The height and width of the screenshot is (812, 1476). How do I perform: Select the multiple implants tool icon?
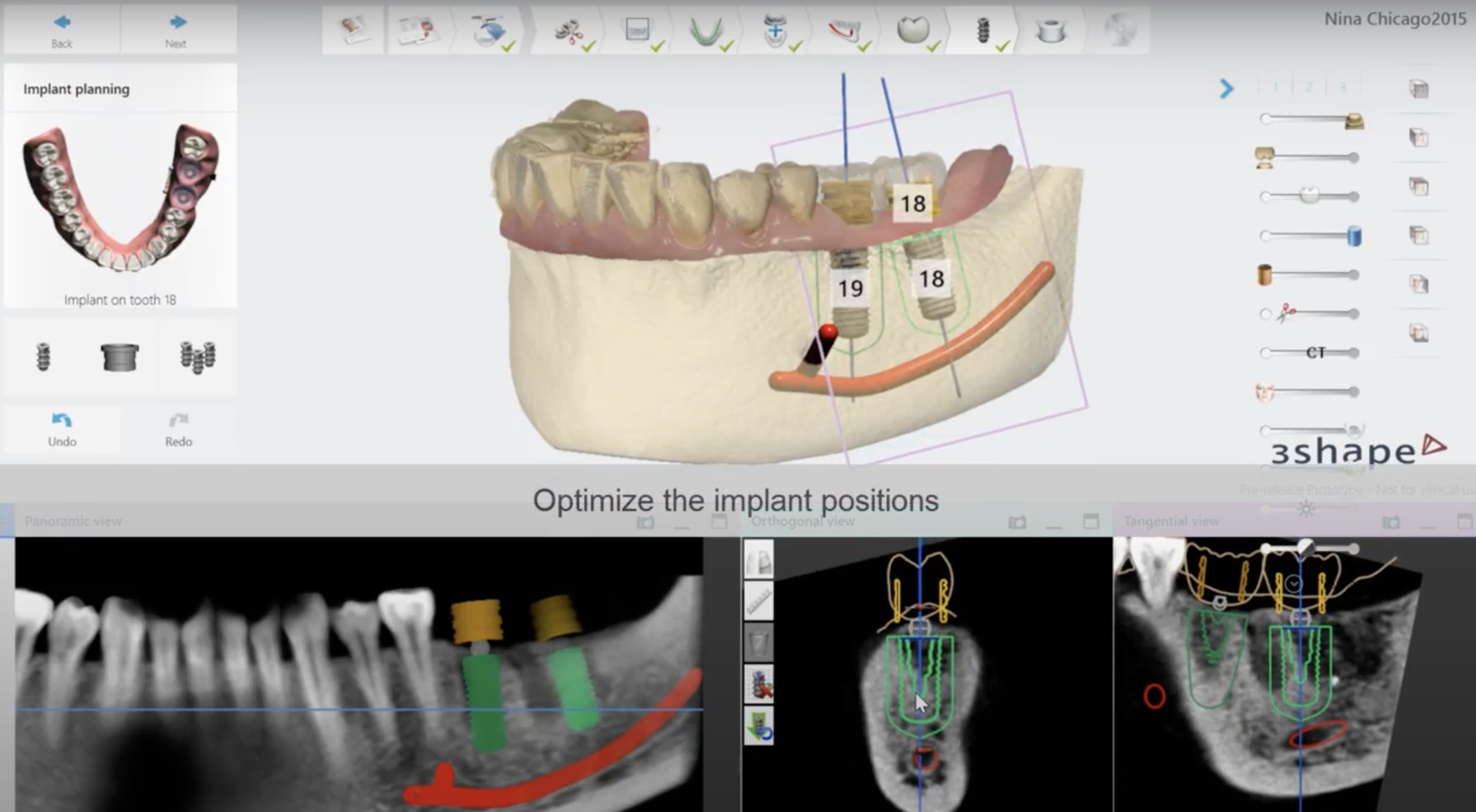pyautogui.click(x=198, y=357)
